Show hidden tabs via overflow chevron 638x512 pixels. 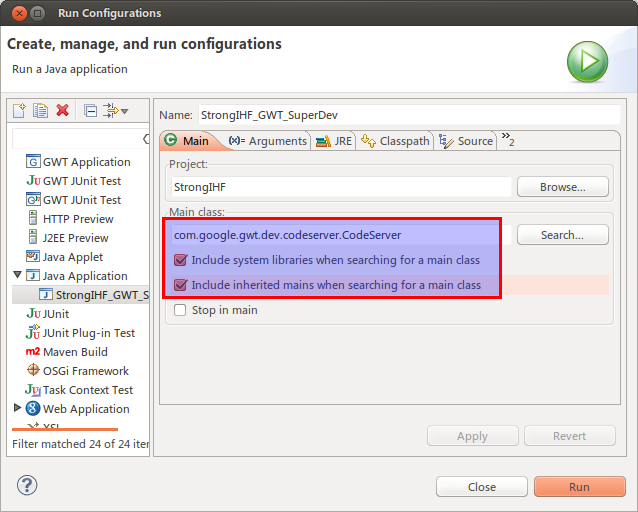point(508,139)
